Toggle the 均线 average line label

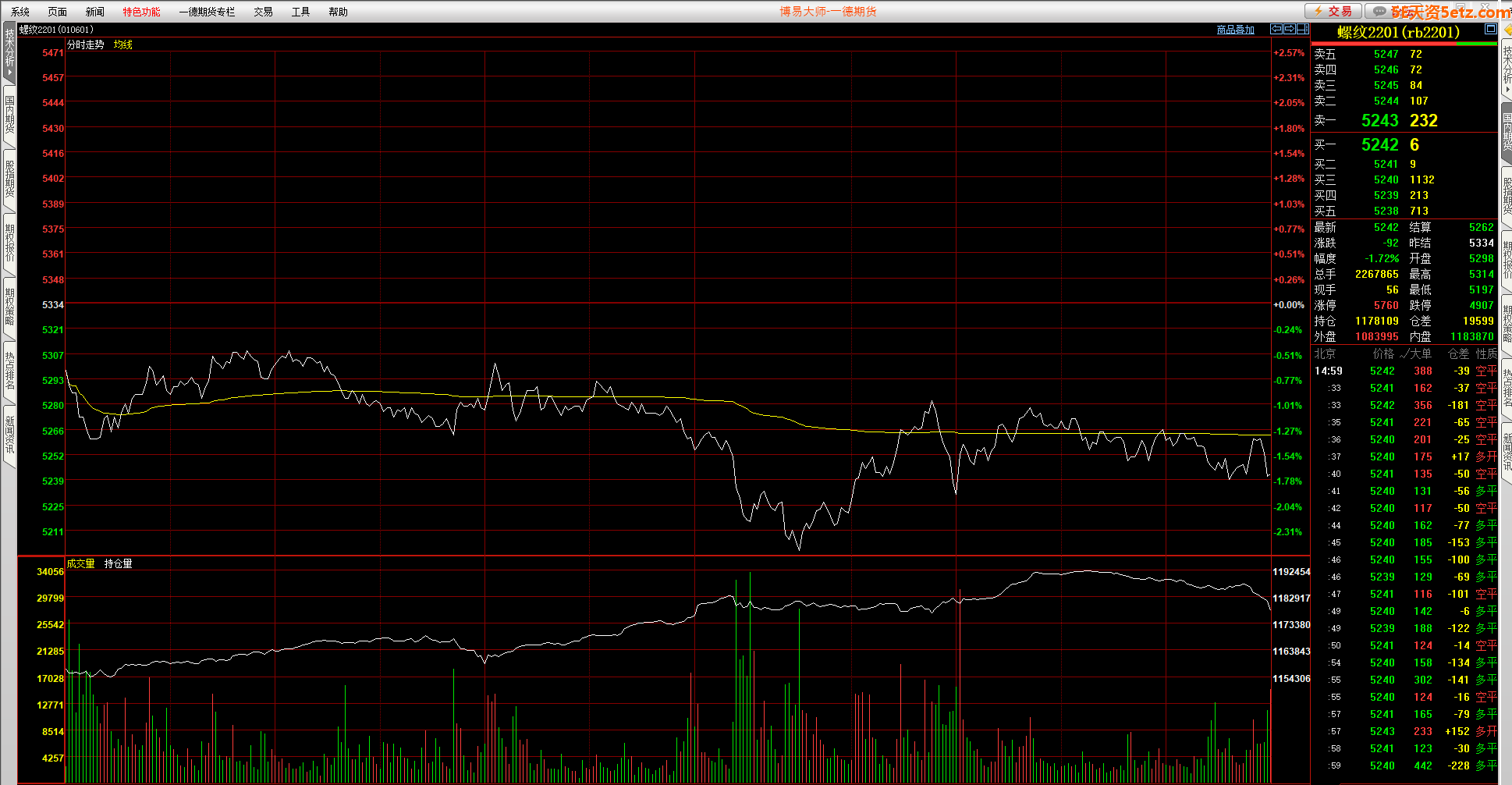[123, 44]
